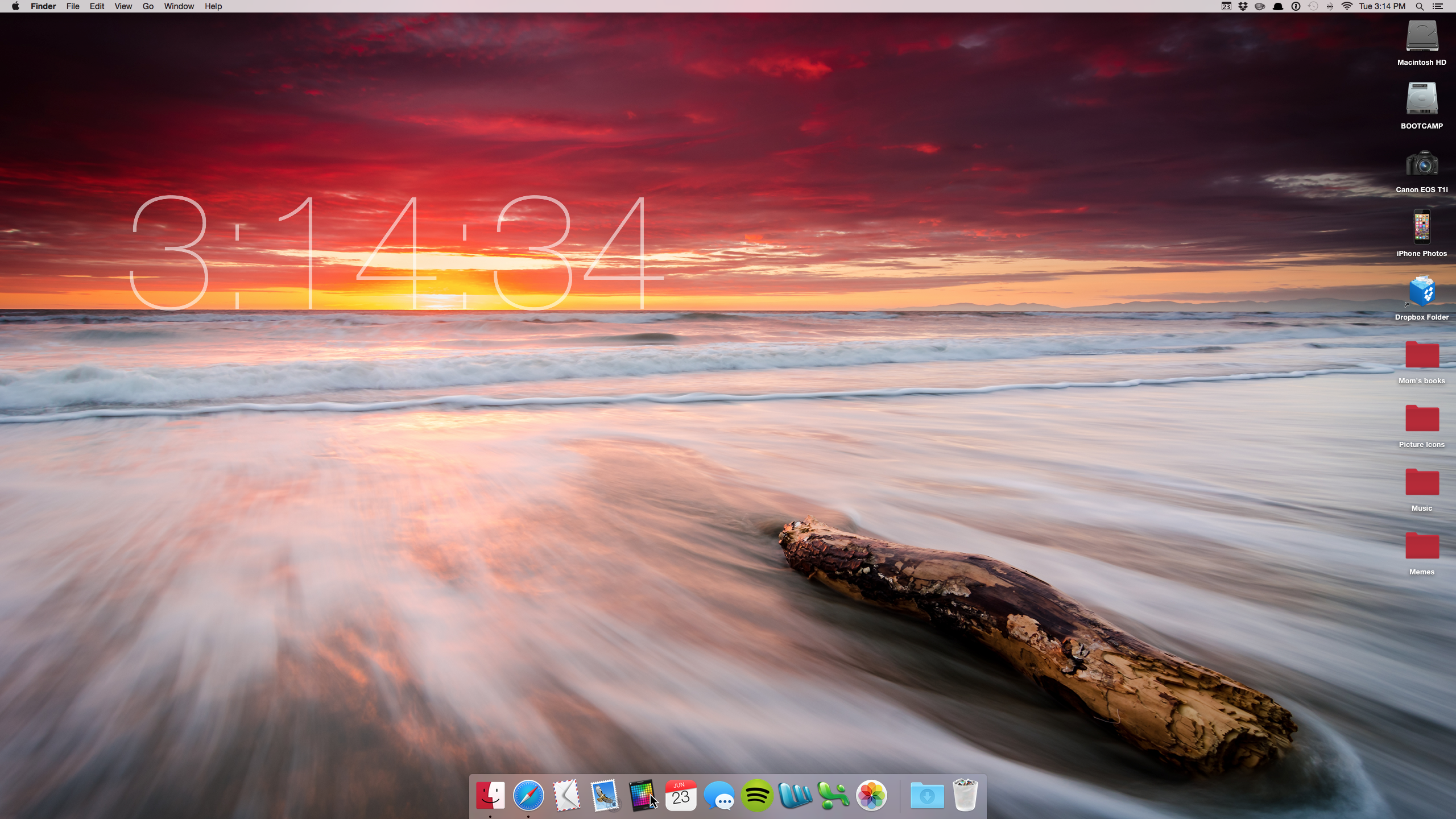The width and height of the screenshot is (1456, 819).
Task: Click Spotlight search magnifier icon
Action: click(x=1420, y=6)
